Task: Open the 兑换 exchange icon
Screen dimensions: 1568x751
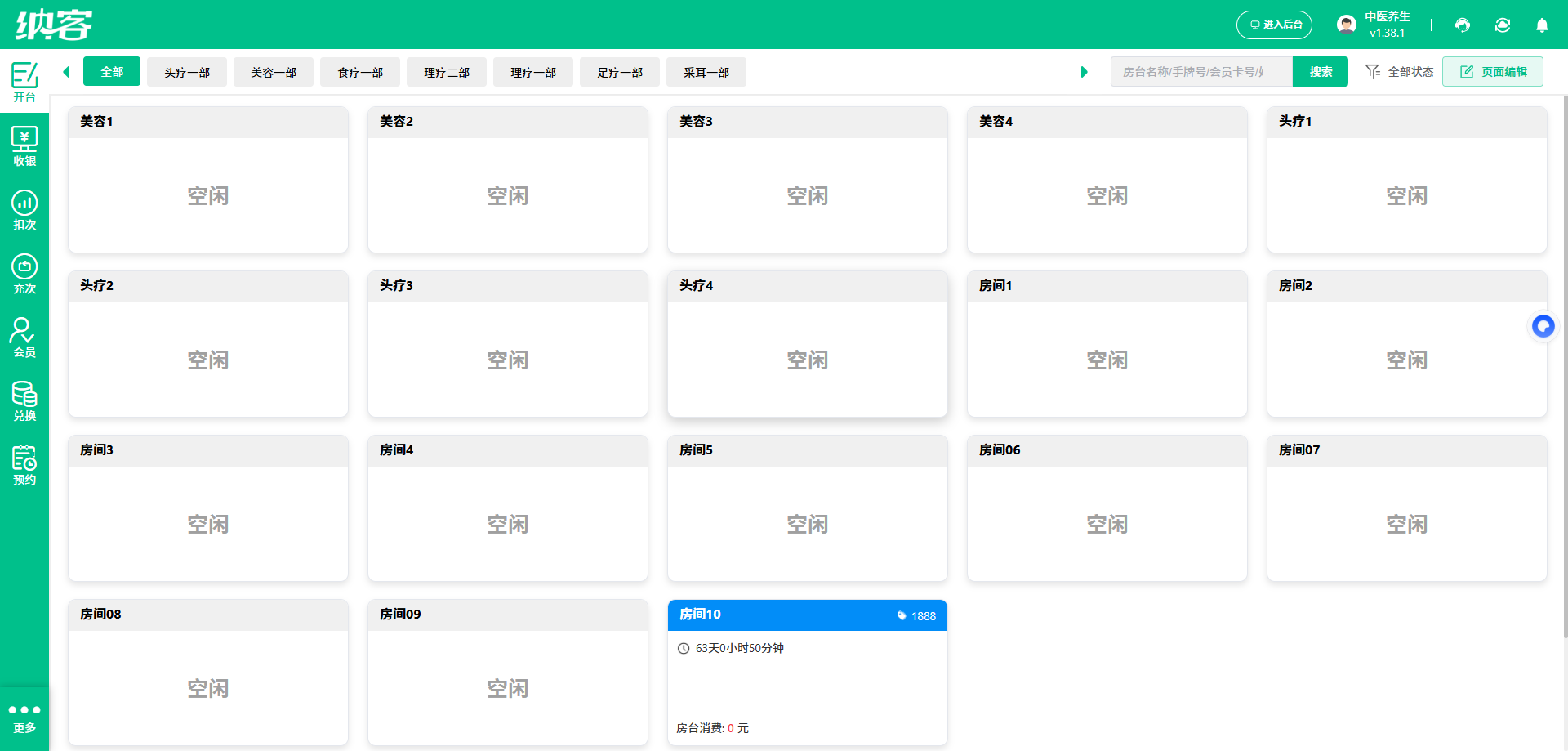Action: 24,401
